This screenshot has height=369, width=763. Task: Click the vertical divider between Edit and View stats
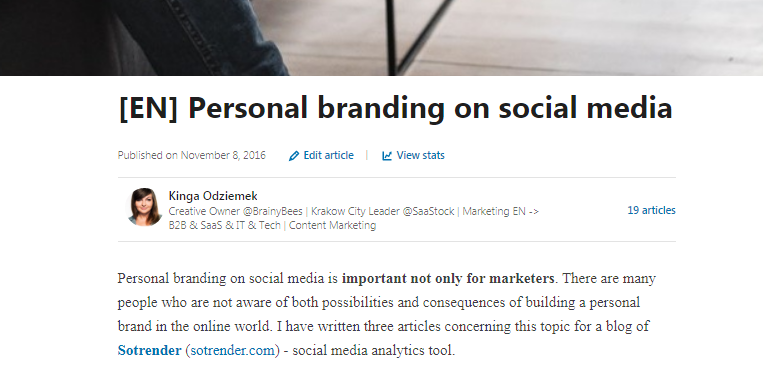[x=367, y=155]
